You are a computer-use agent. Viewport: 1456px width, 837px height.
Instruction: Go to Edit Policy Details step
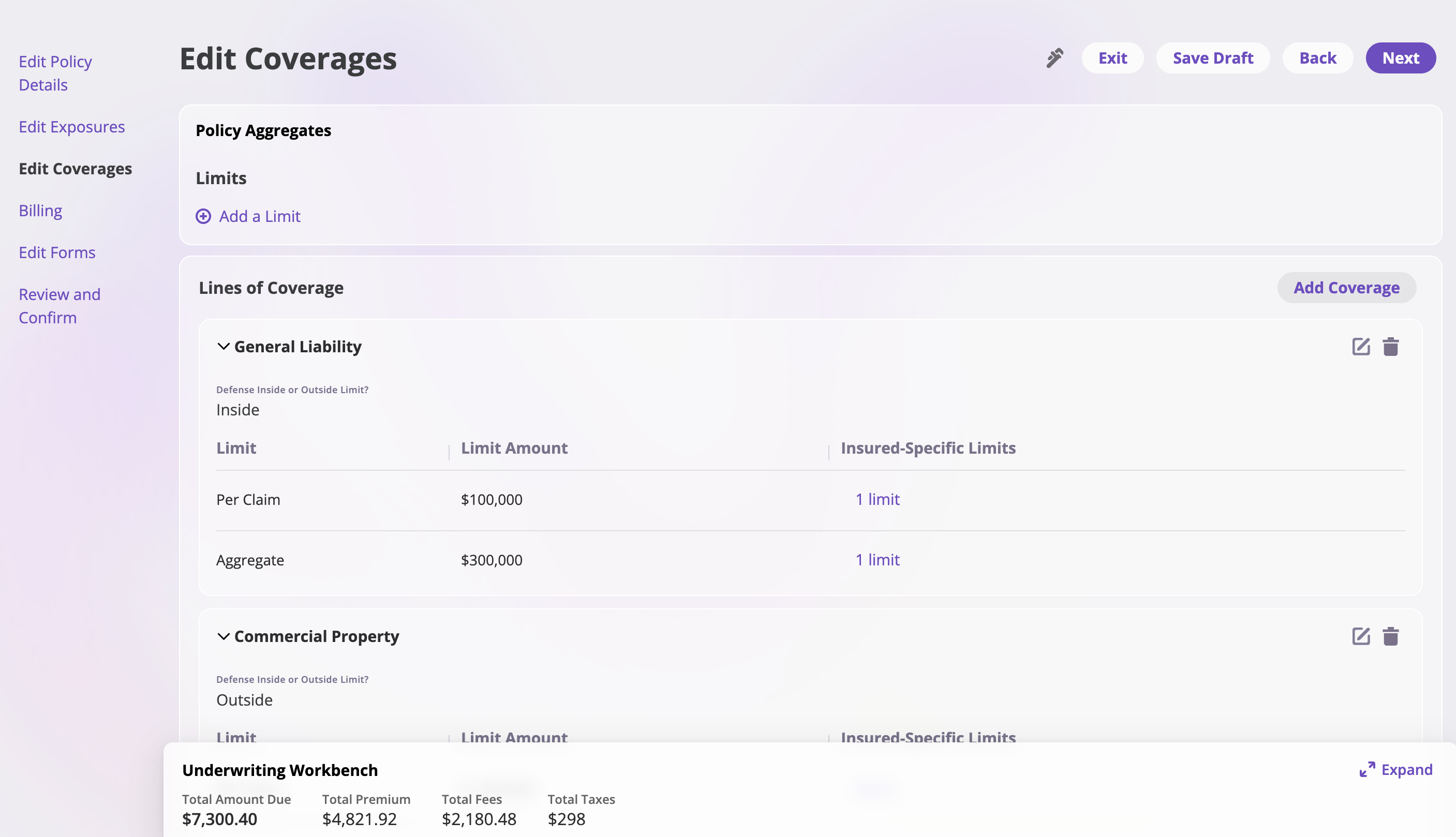pyautogui.click(x=55, y=73)
